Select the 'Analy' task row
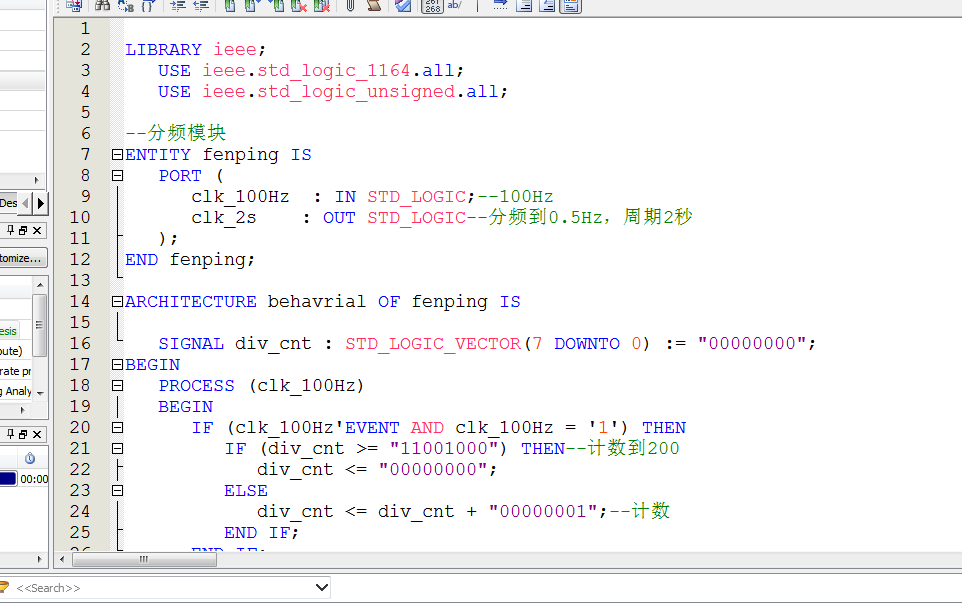This screenshot has width=962, height=609. click(17, 391)
